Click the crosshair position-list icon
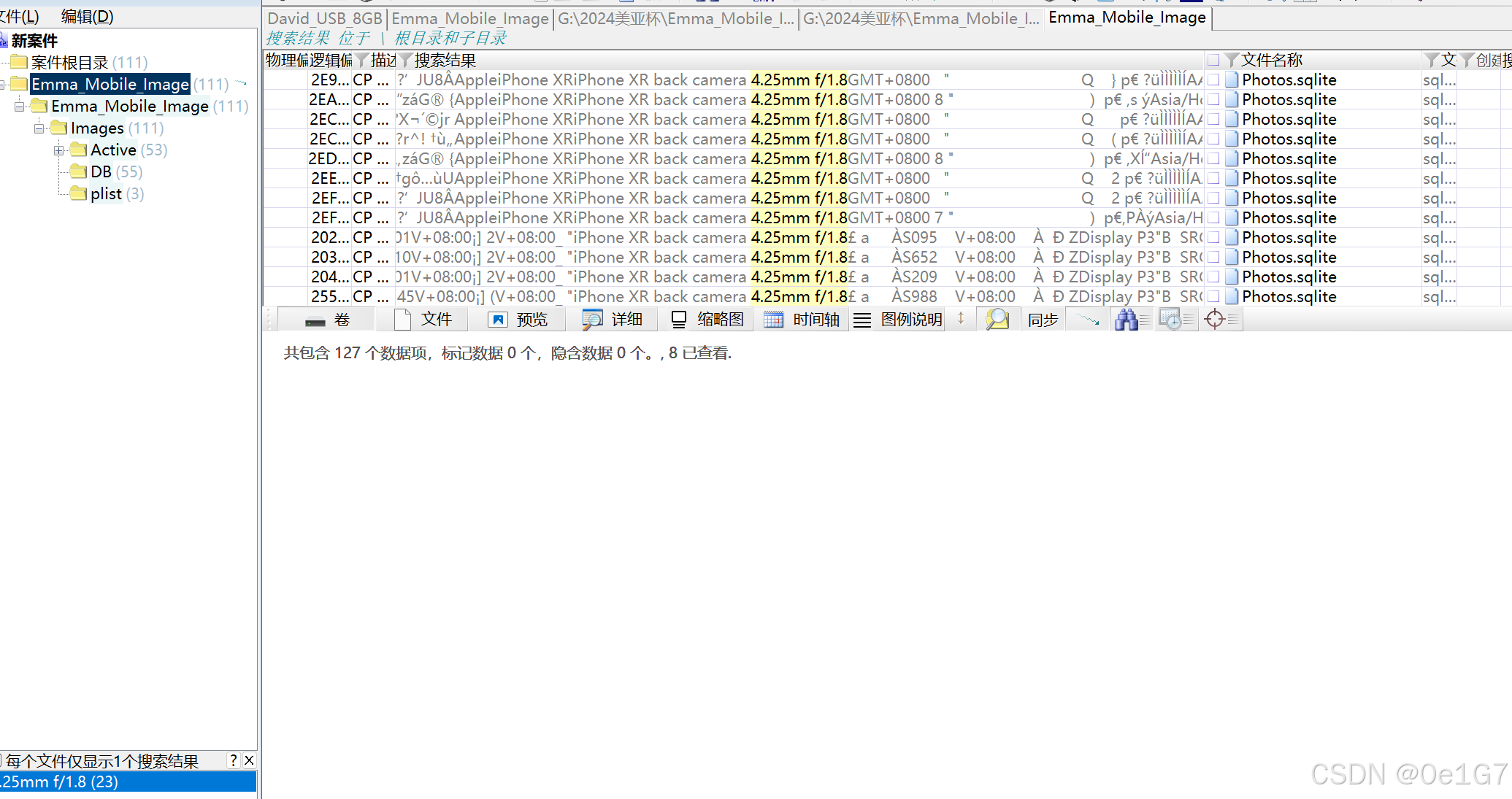The width and height of the screenshot is (1512, 799). pyautogui.click(x=1215, y=320)
